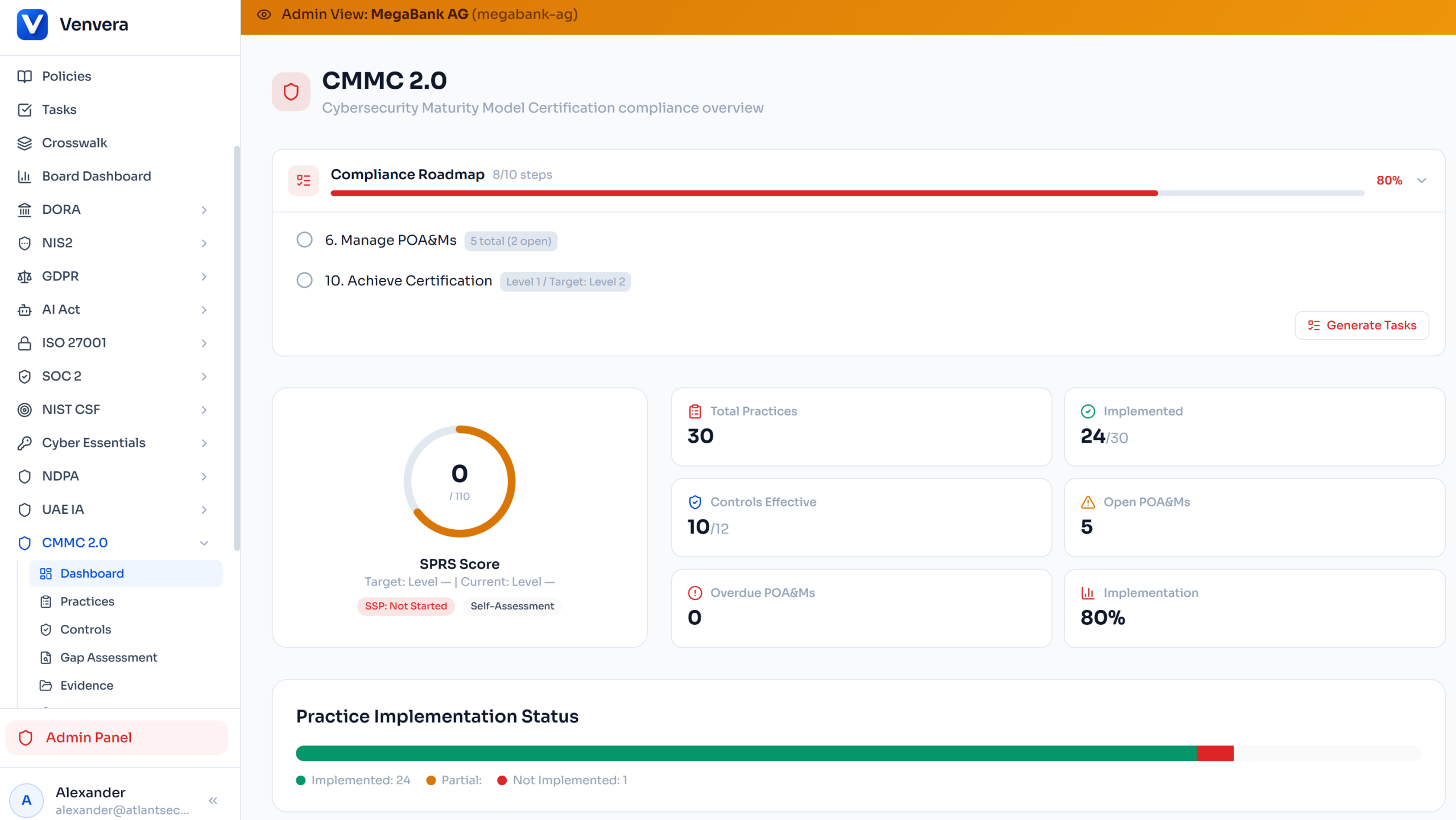Open the Gap Assessment page
This screenshot has height=820, width=1456.
[108, 657]
